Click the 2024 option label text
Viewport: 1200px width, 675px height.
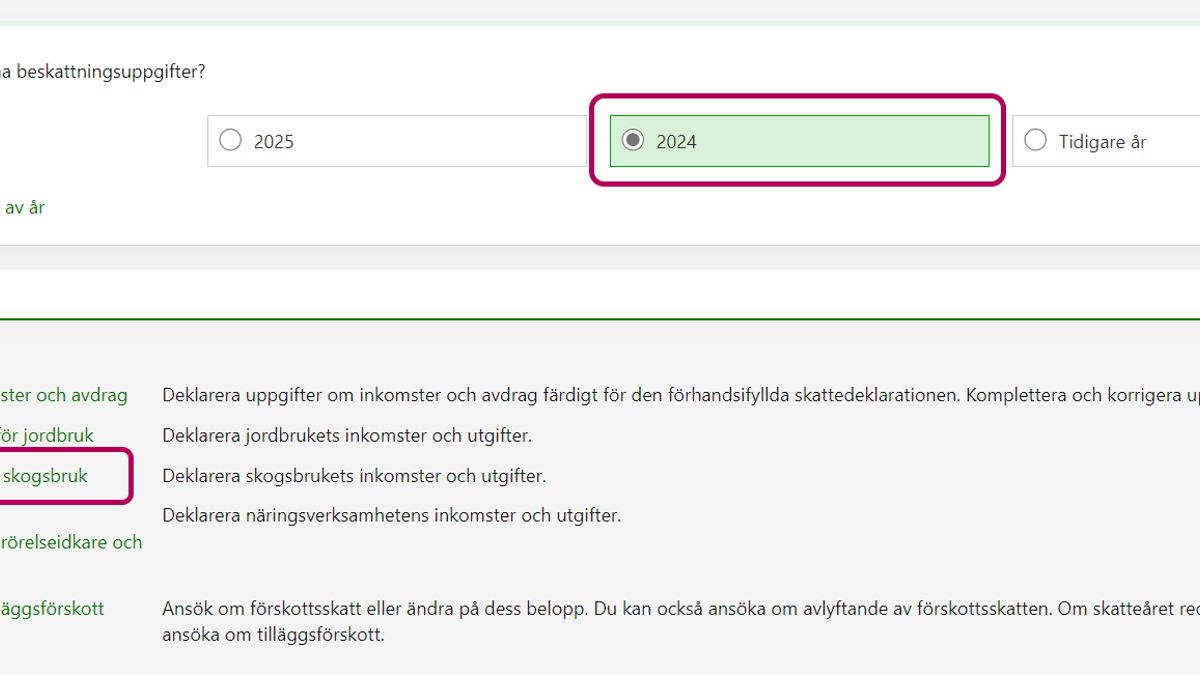676,142
